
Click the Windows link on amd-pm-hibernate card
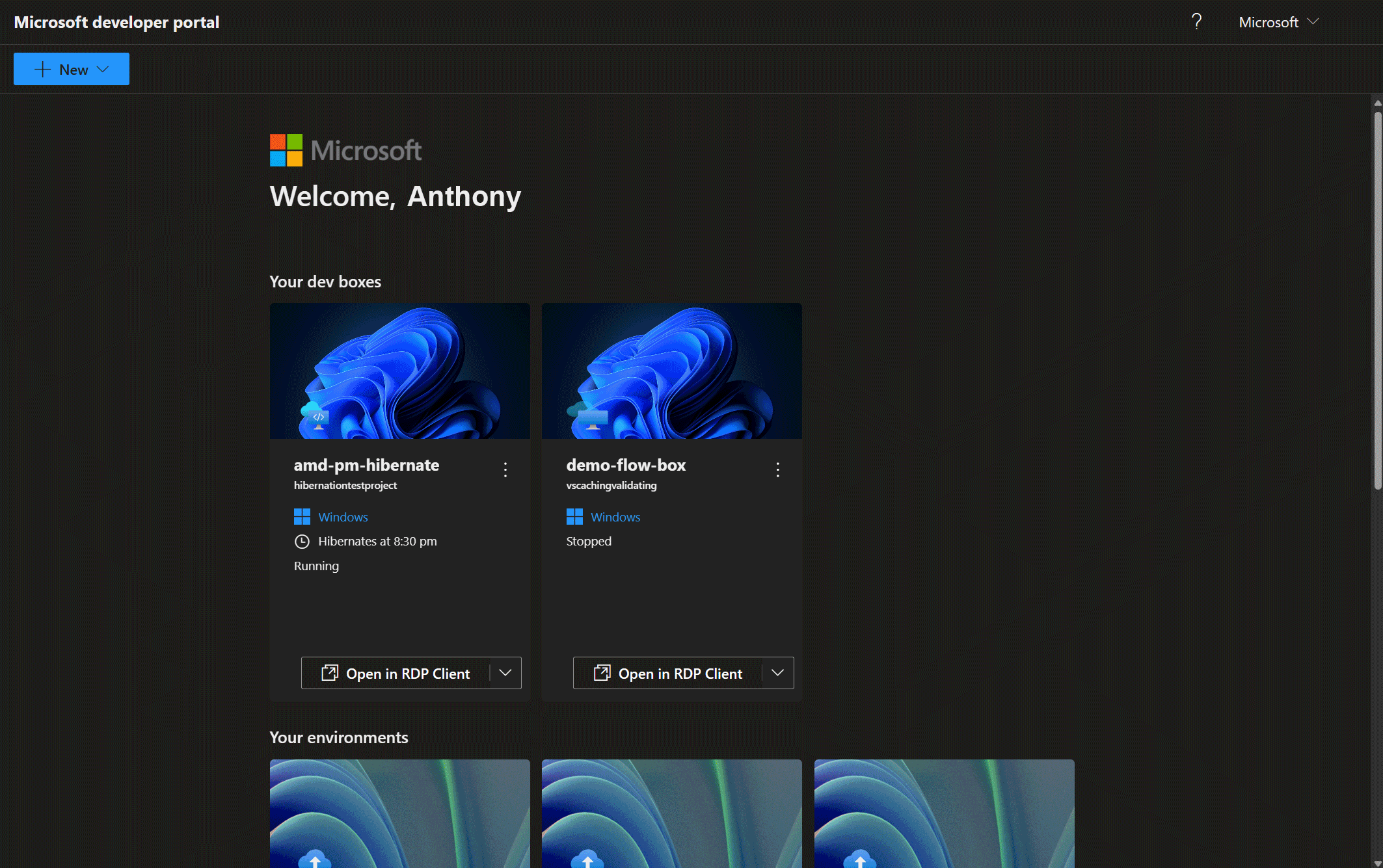pyautogui.click(x=343, y=517)
